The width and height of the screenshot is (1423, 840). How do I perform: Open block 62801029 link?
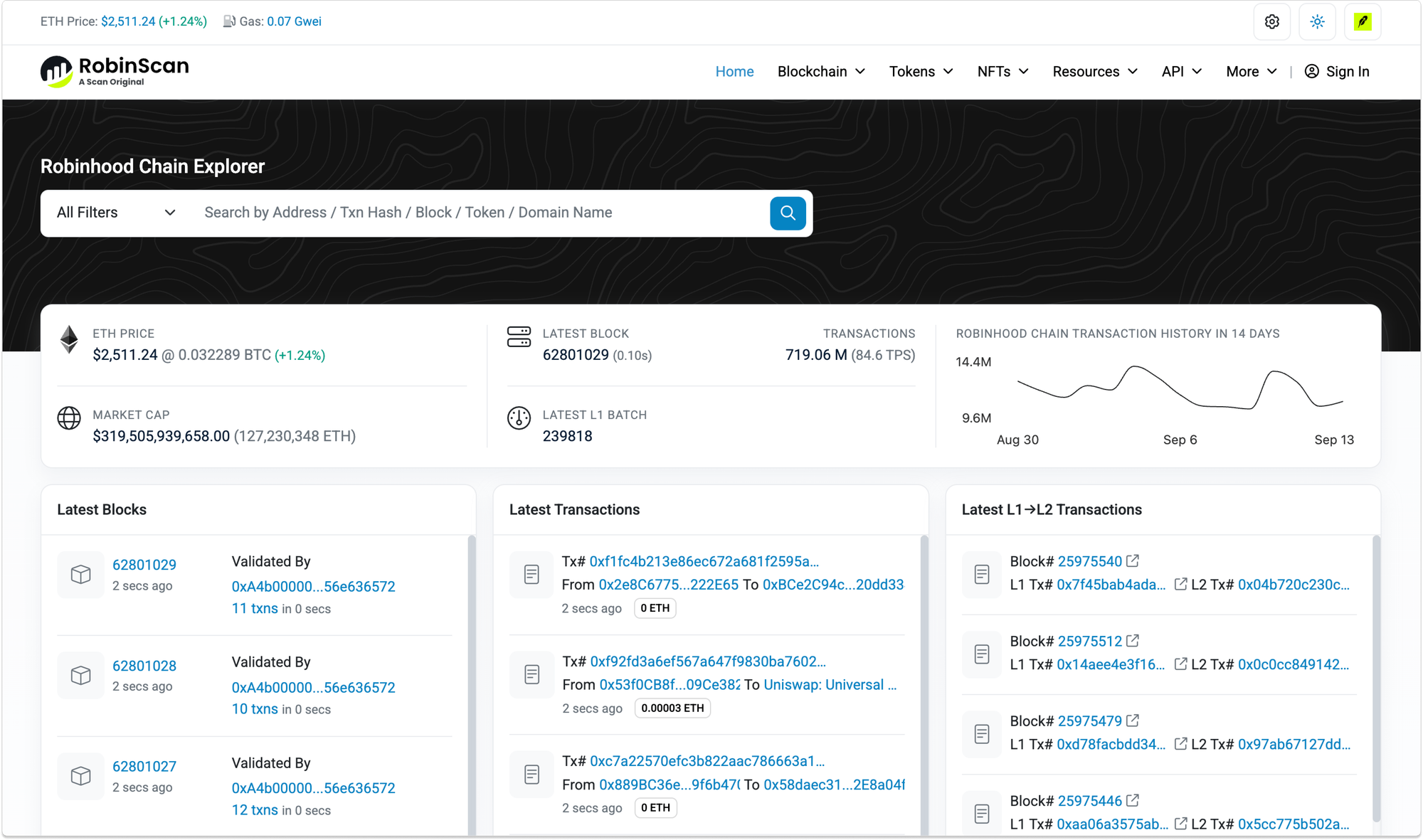coord(144,565)
